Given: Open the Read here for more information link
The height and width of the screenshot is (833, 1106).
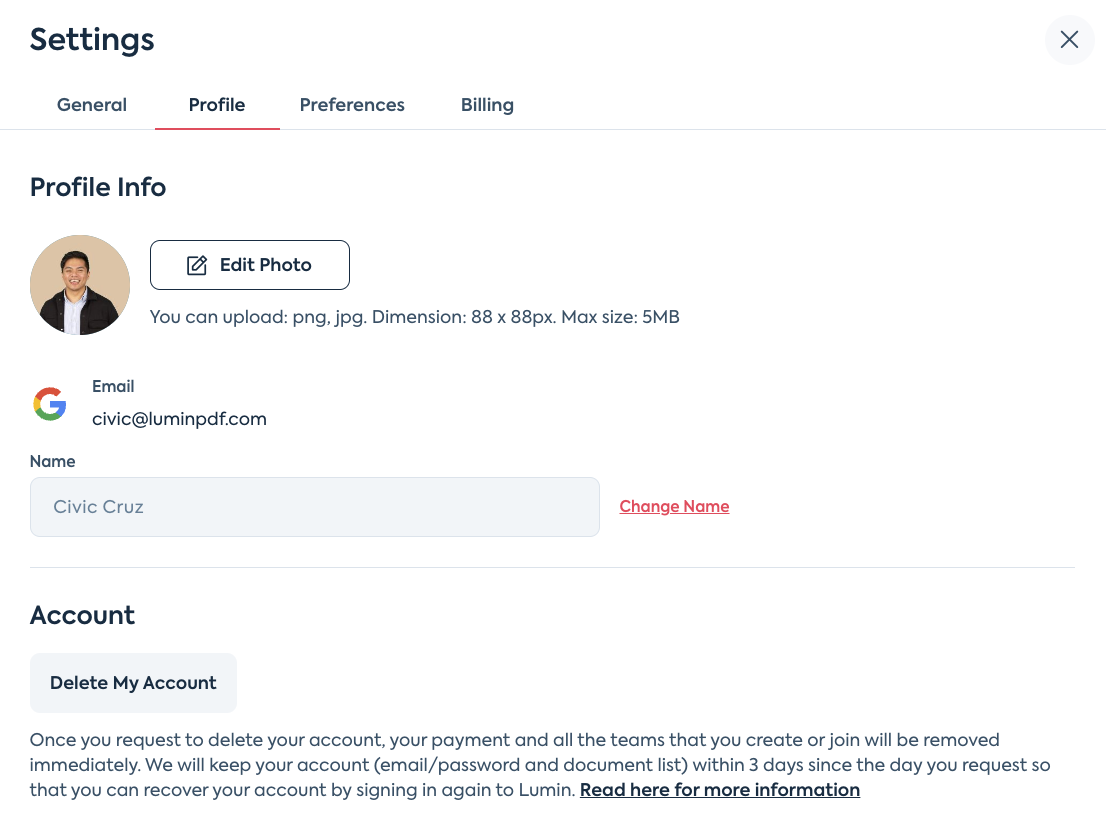Looking at the screenshot, I should pyautogui.click(x=719, y=790).
